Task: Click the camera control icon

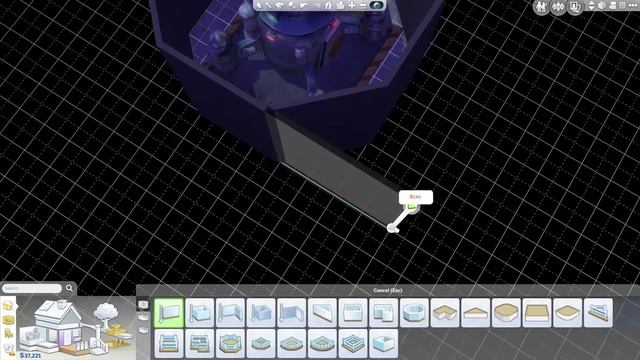Action: (612, 6)
